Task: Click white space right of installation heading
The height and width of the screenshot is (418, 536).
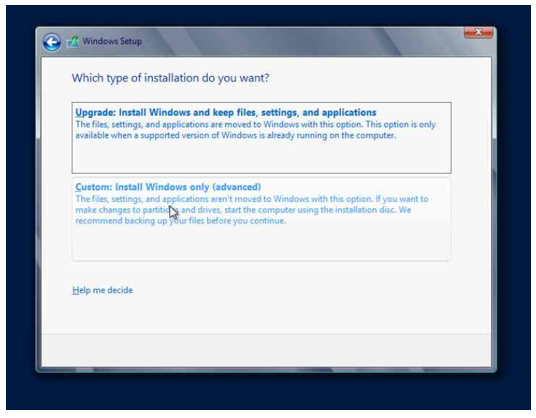Action: click(x=376, y=78)
